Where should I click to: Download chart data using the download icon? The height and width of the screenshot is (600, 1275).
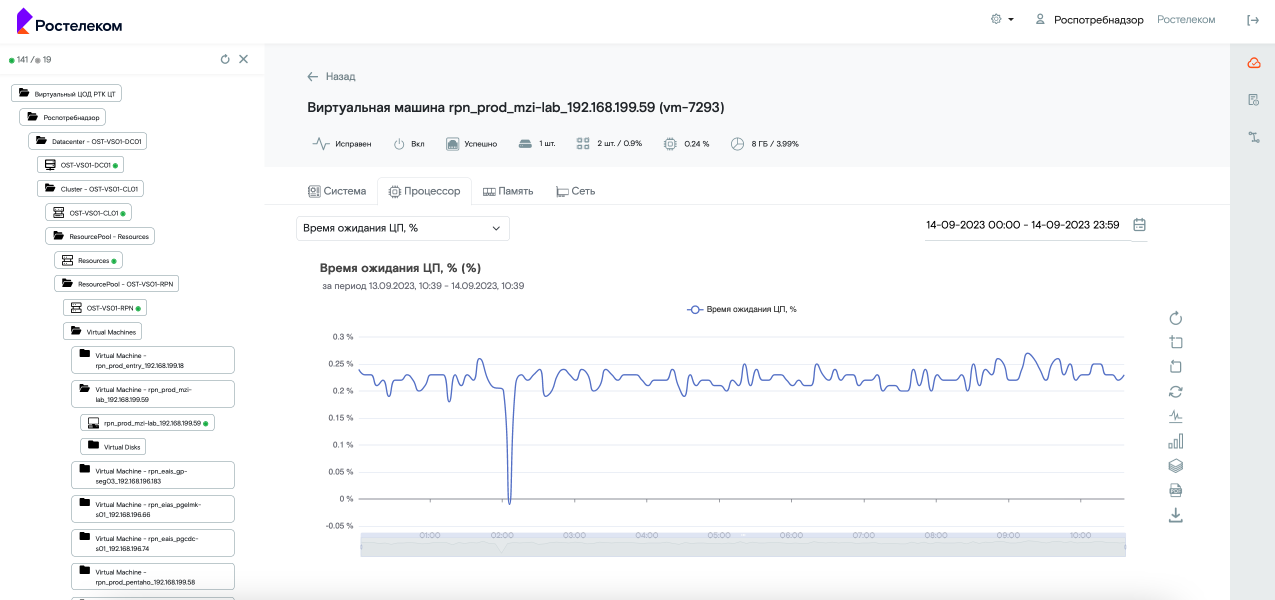tap(1176, 515)
